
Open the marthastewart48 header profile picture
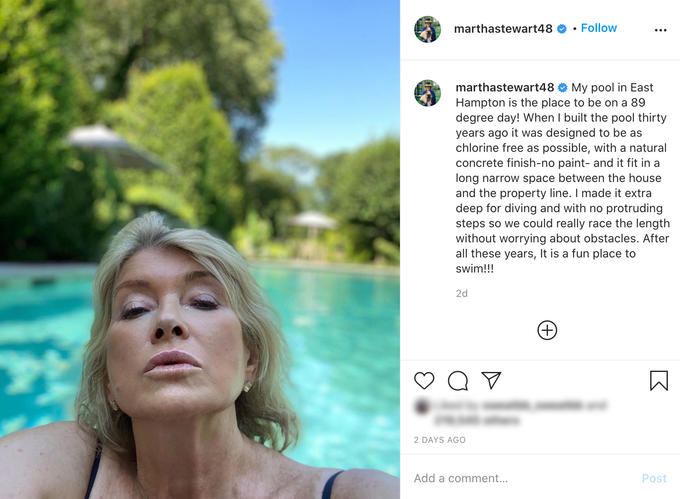coord(427,29)
